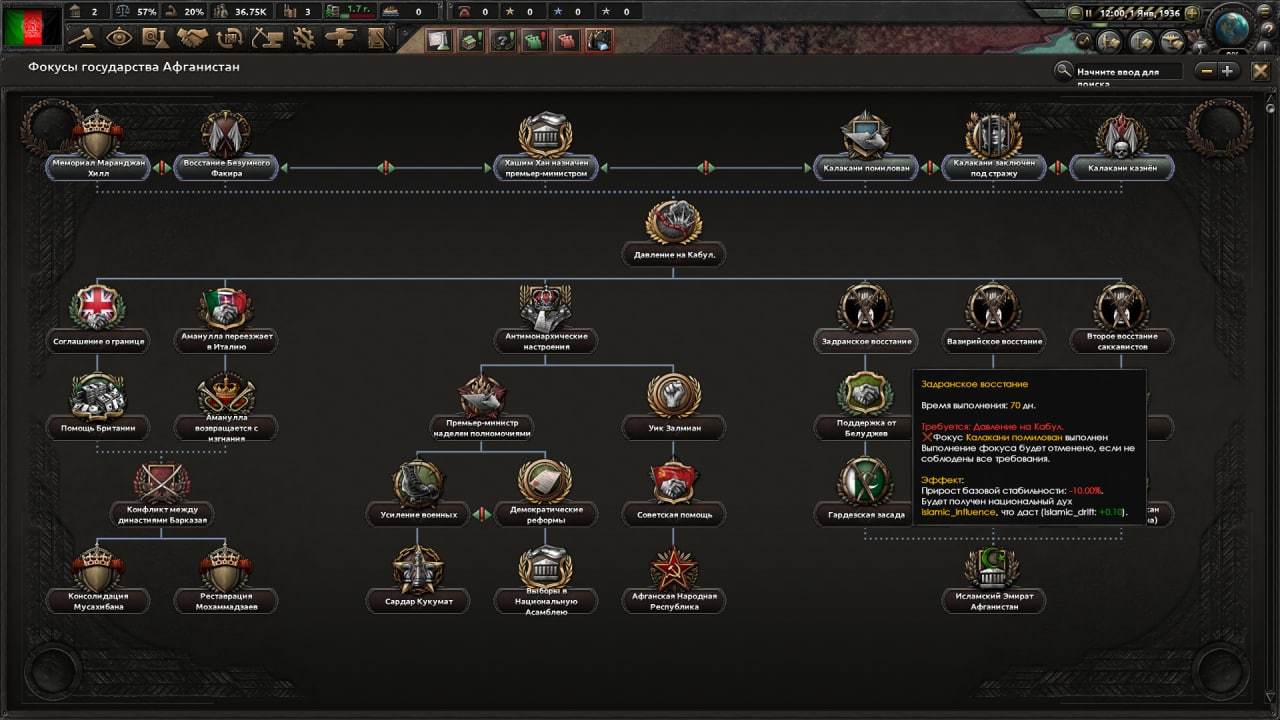Zoom out the focus tree

[x=1207, y=71]
